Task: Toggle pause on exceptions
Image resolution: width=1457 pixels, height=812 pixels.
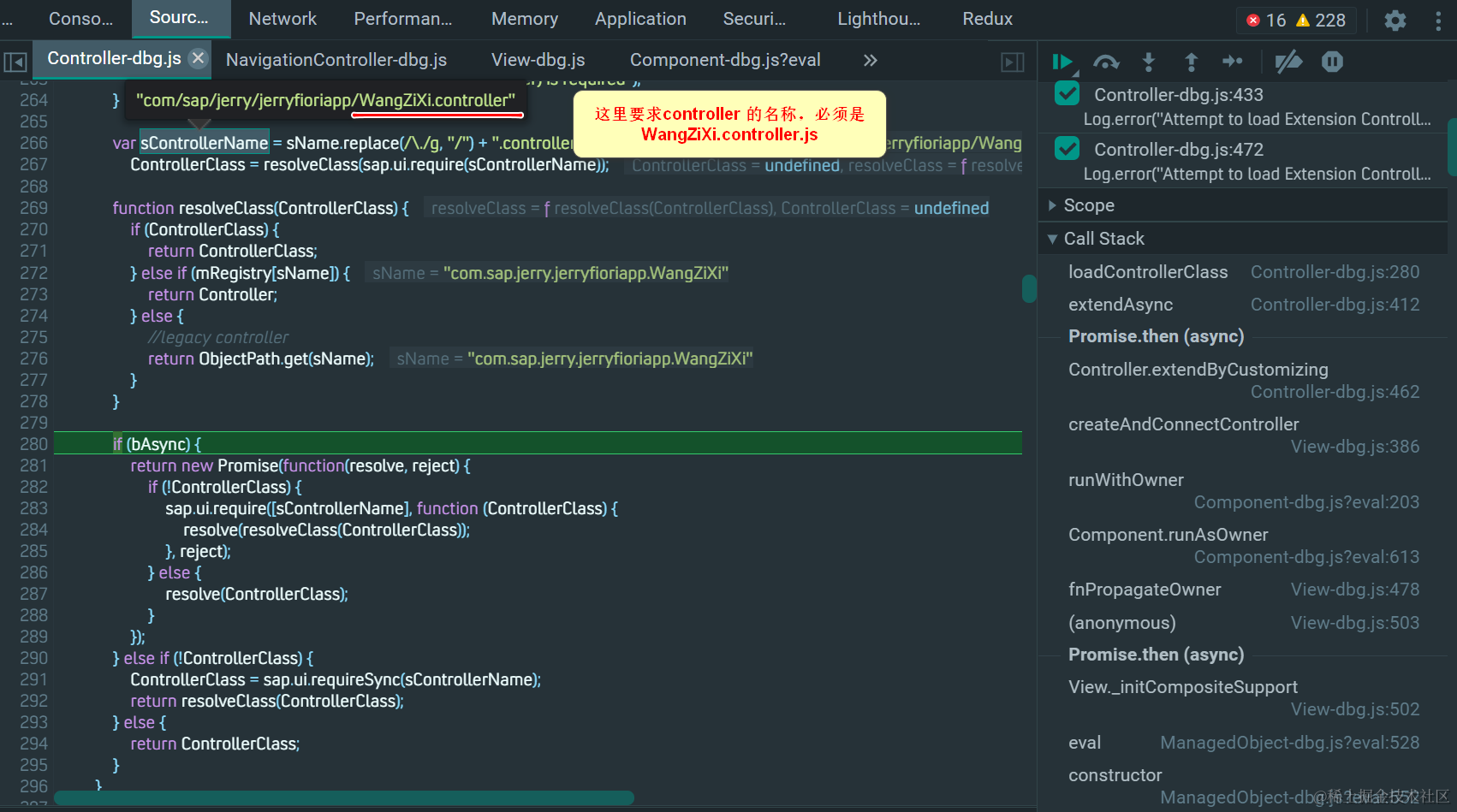Action: tap(1332, 62)
